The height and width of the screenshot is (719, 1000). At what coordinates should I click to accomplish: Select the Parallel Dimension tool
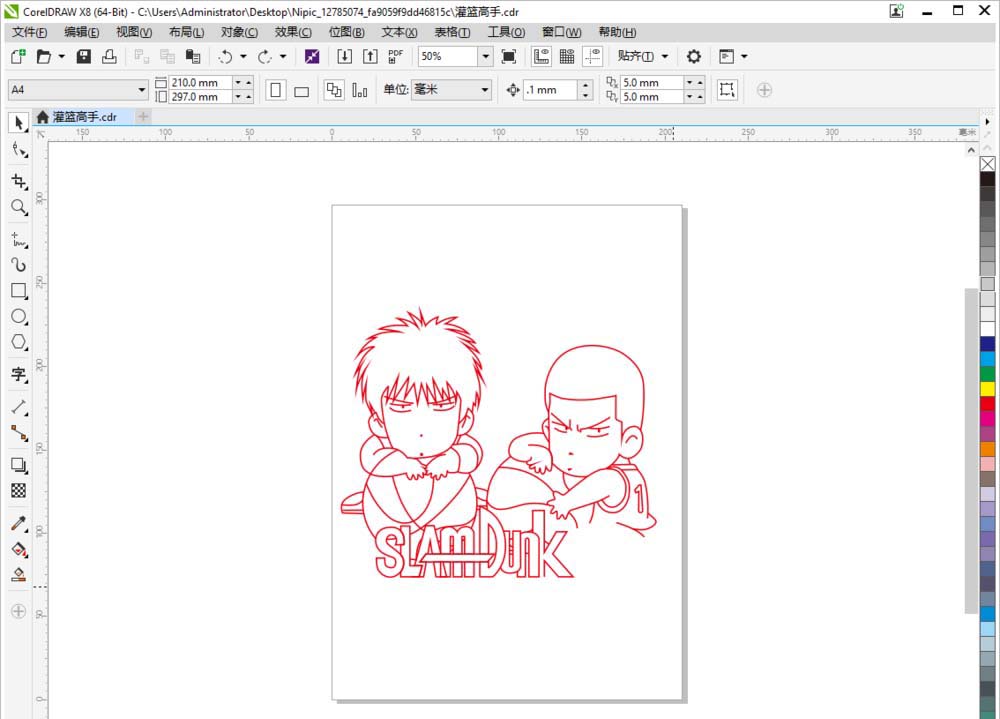(x=18, y=407)
